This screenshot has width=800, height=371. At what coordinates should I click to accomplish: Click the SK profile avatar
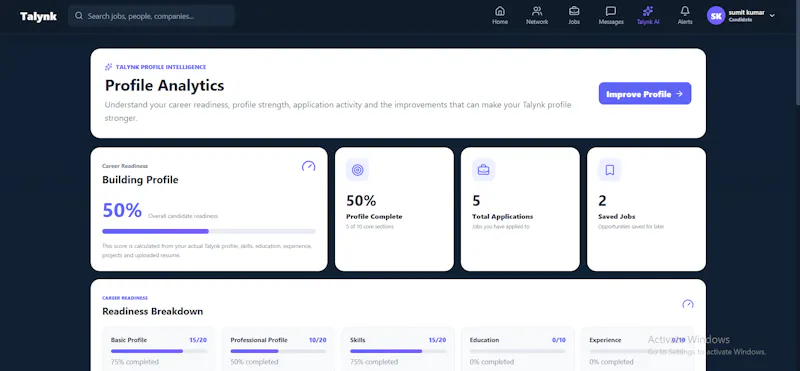pyautogui.click(x=716, y=16)
